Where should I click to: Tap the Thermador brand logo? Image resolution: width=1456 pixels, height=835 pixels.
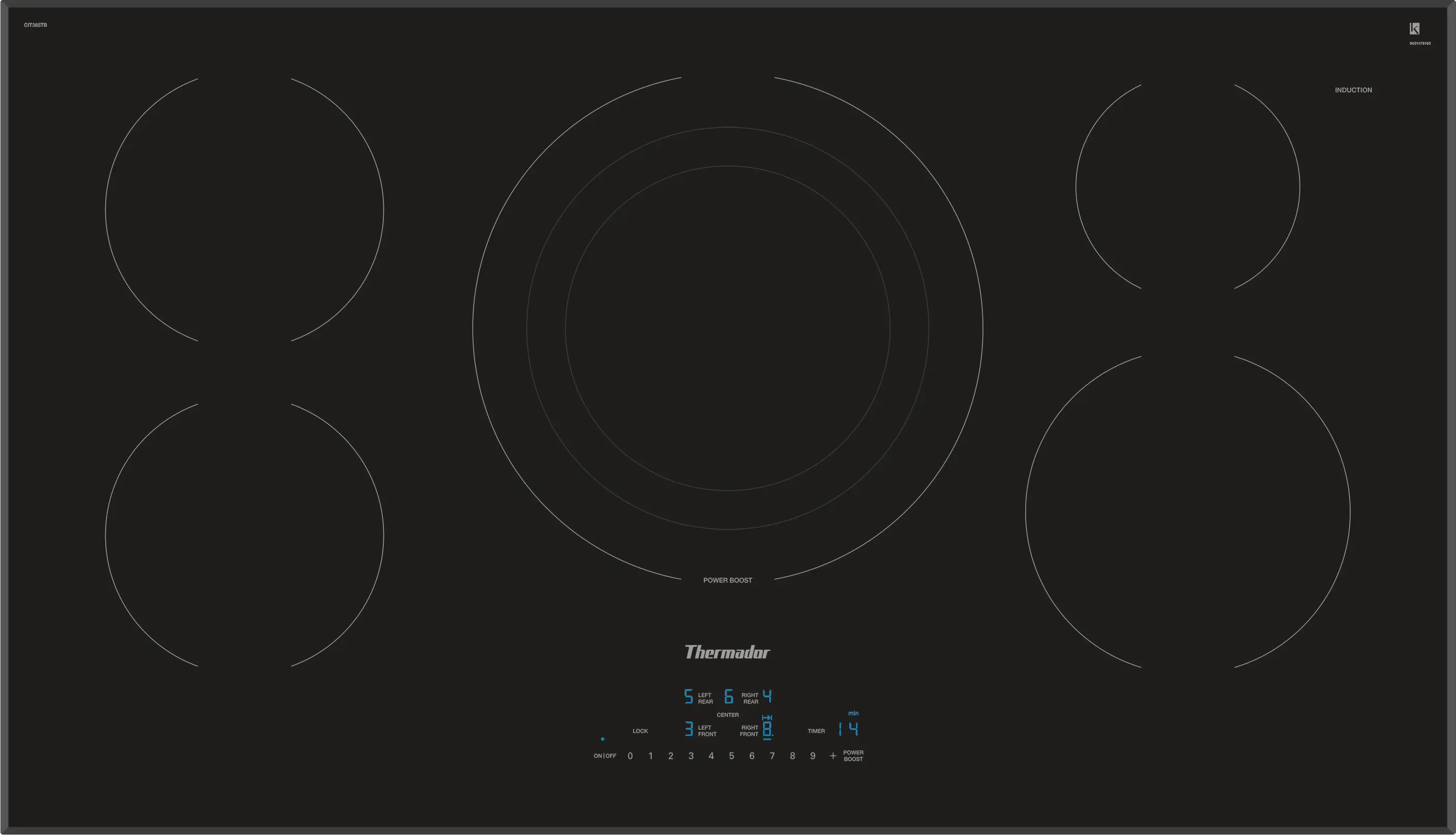tap(727, 652)
